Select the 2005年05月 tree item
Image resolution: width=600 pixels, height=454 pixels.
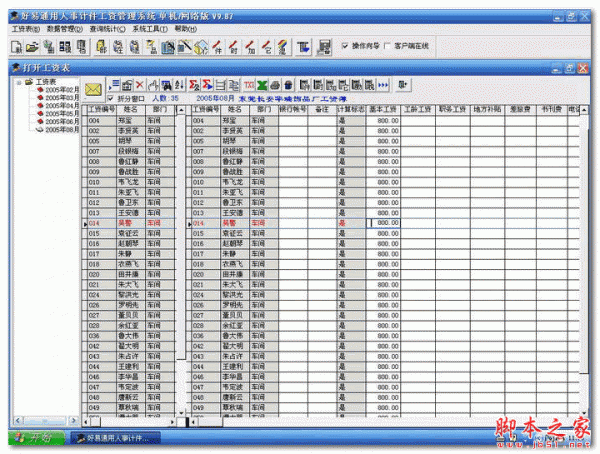coord(62,114)
